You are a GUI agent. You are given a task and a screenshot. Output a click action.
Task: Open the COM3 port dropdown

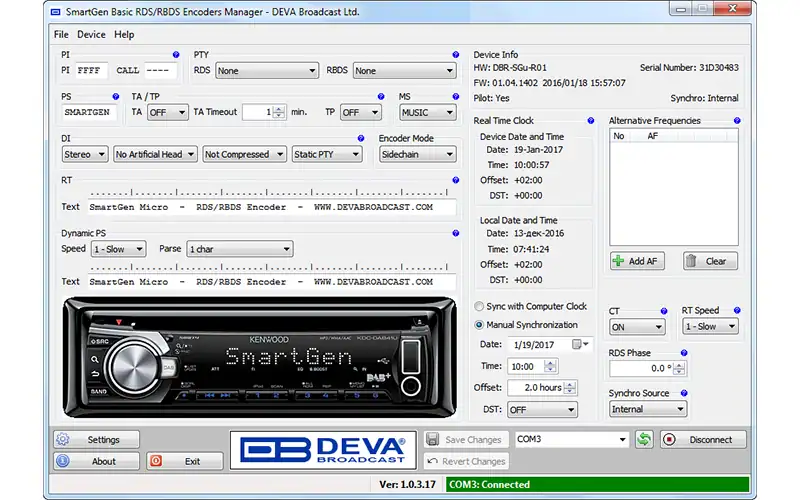coord(571,439)
